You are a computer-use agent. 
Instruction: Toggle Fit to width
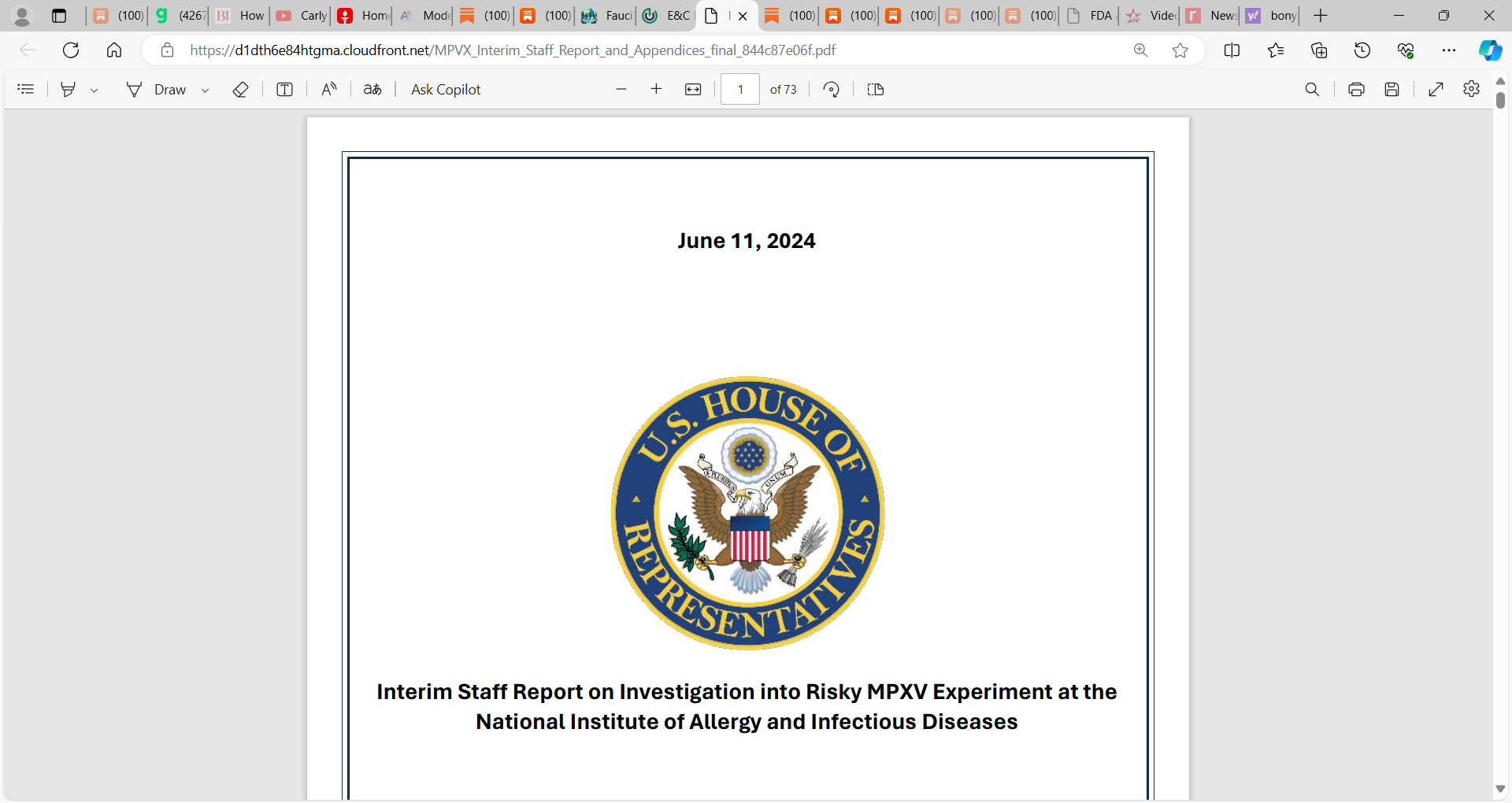click(x=693, y=90)
